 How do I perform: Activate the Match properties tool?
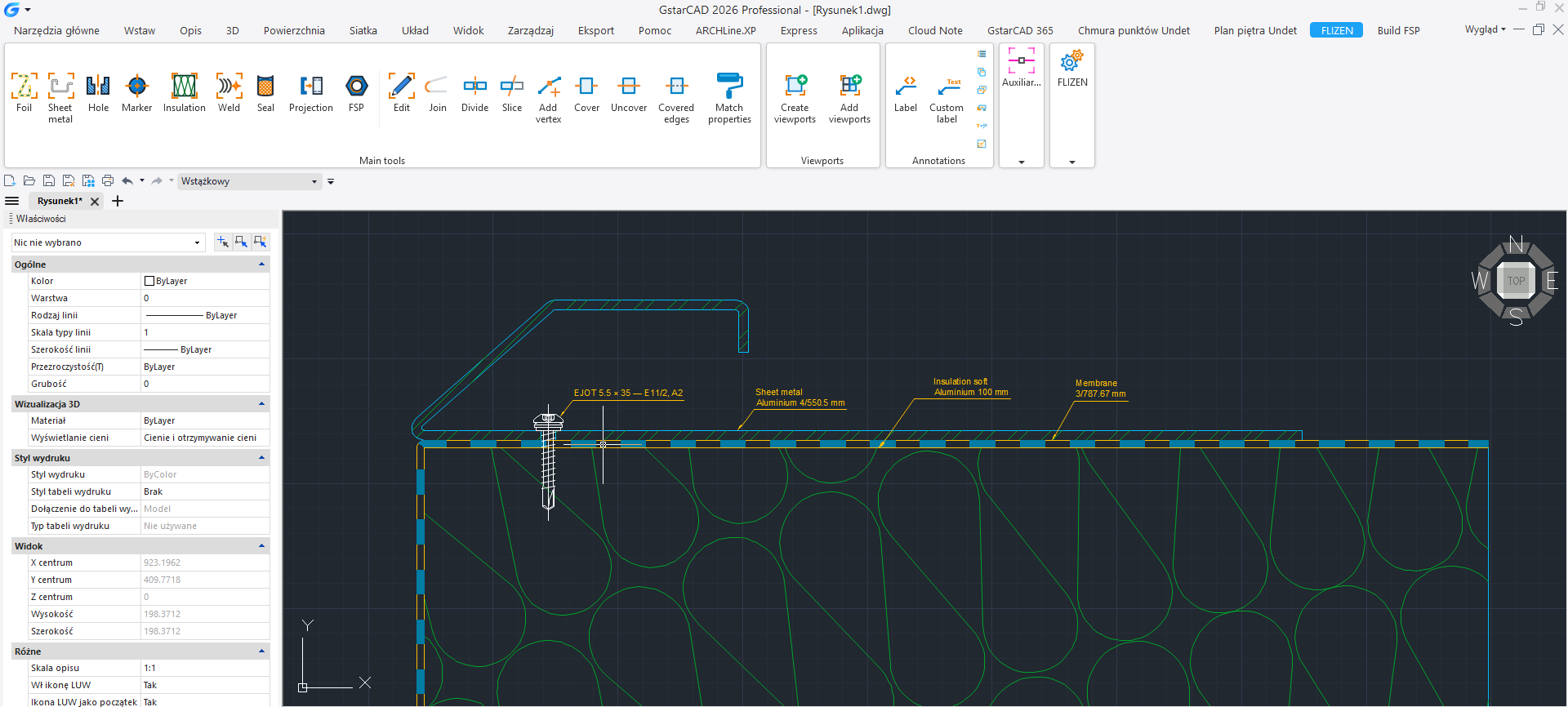[729, 98]
